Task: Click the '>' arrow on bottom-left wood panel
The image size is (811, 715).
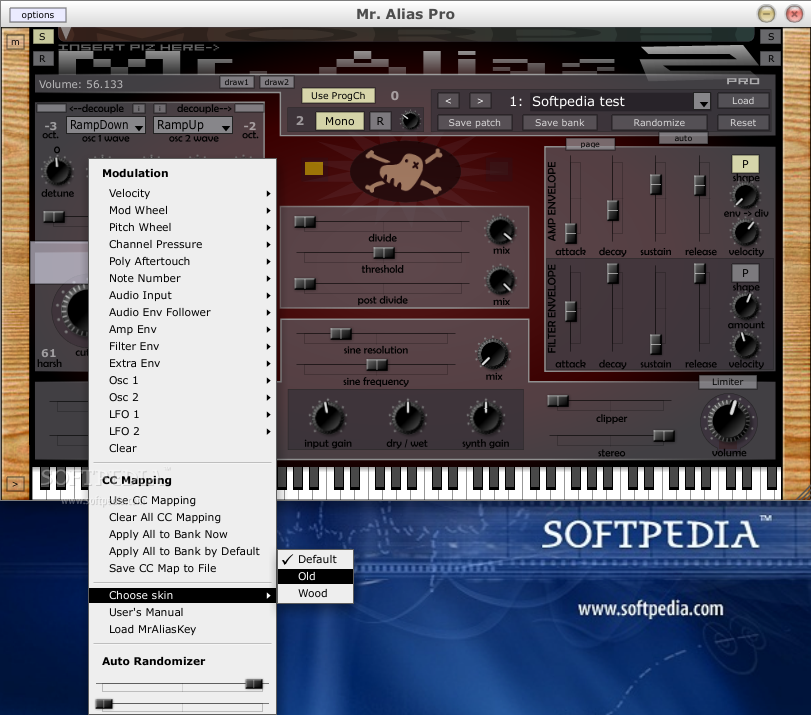Action: tap(15, 484)
